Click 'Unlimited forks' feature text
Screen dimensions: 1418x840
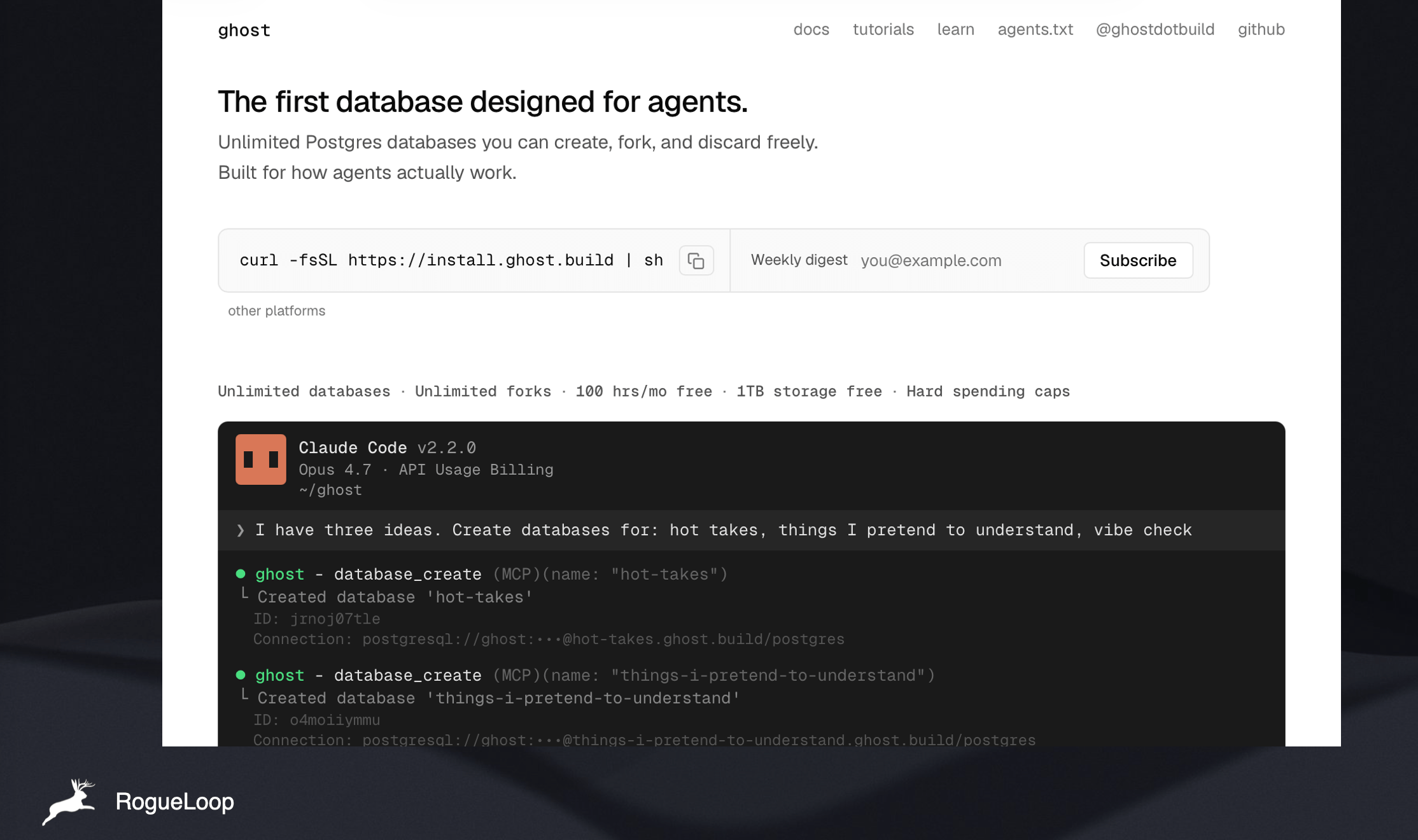click(482, 391)
